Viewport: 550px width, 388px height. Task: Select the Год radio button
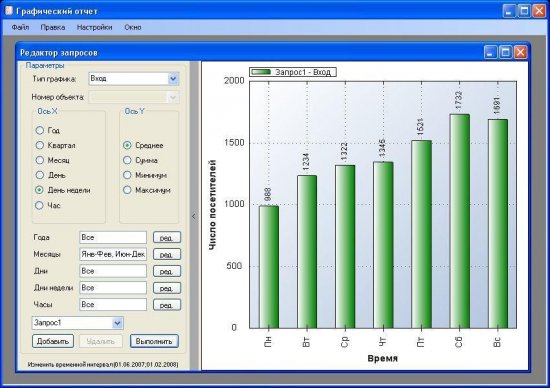pos(39,131)
